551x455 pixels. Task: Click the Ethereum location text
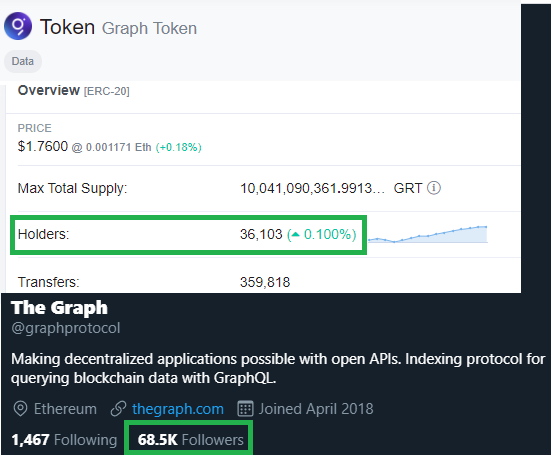65,409
